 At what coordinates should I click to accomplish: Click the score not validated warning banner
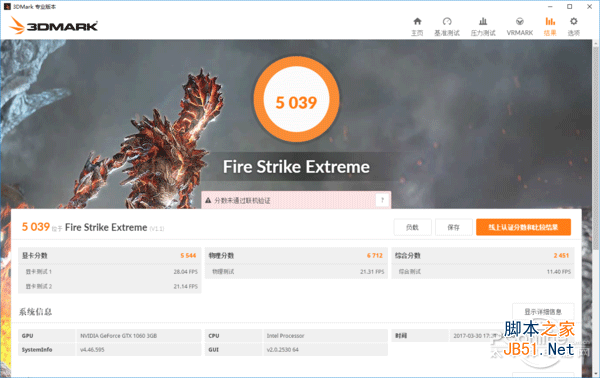(x=296, y=200)
